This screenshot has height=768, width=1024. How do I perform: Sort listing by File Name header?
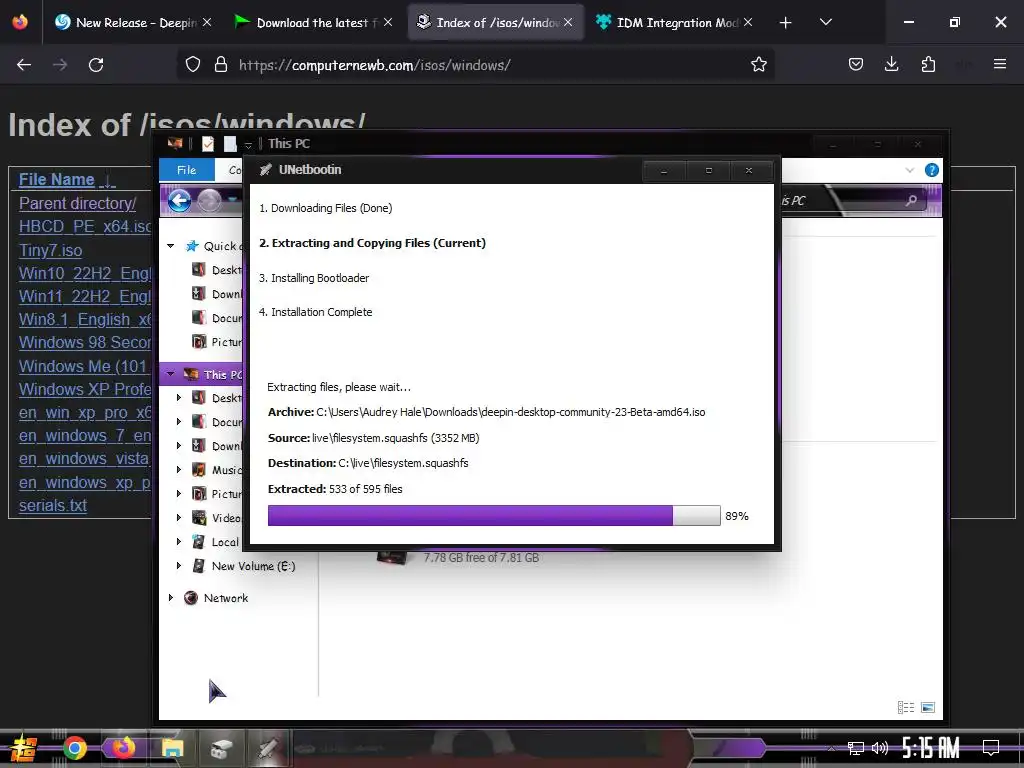tap(57, 180)
